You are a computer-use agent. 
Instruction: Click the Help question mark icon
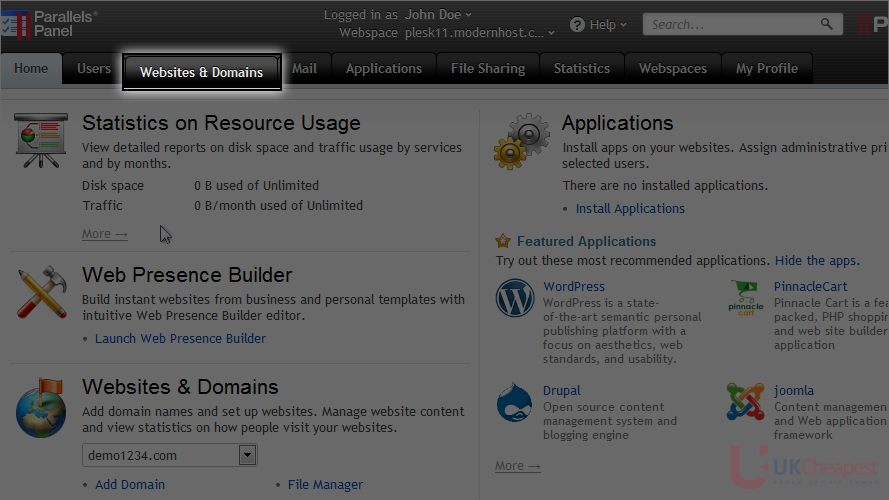coord(577,24)
